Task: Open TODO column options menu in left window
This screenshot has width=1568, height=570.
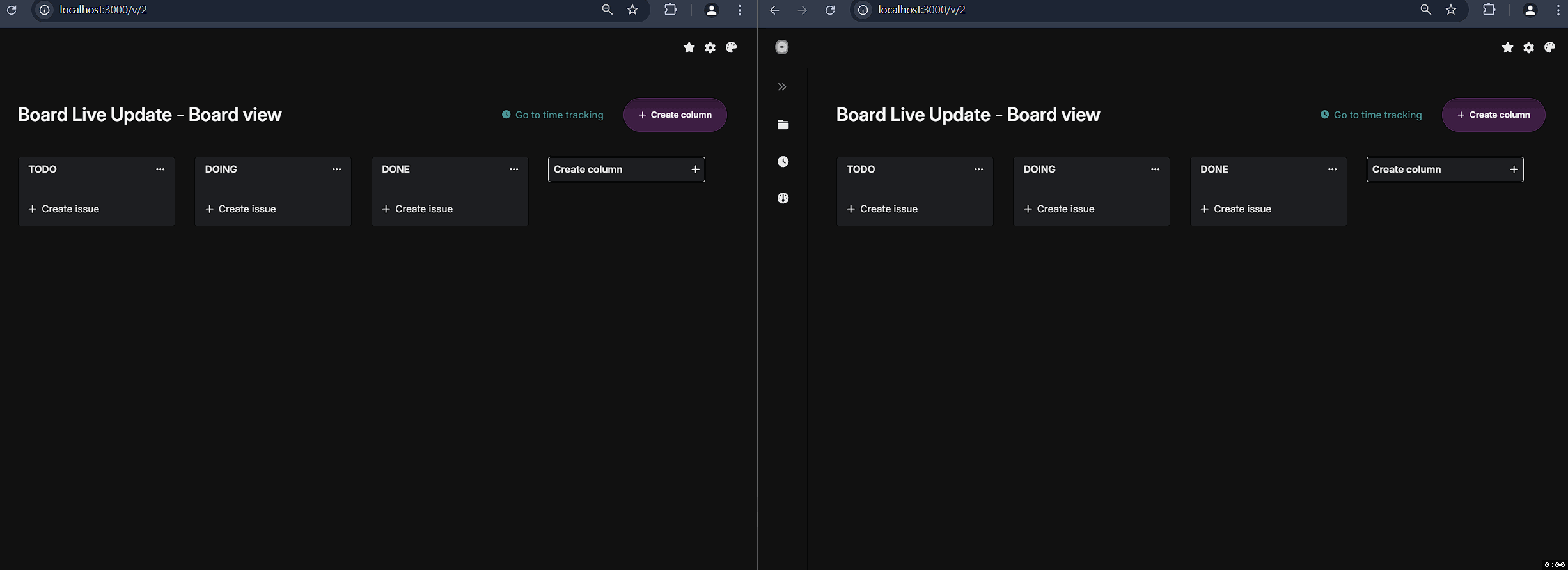Action: click(x=160, y=170)
